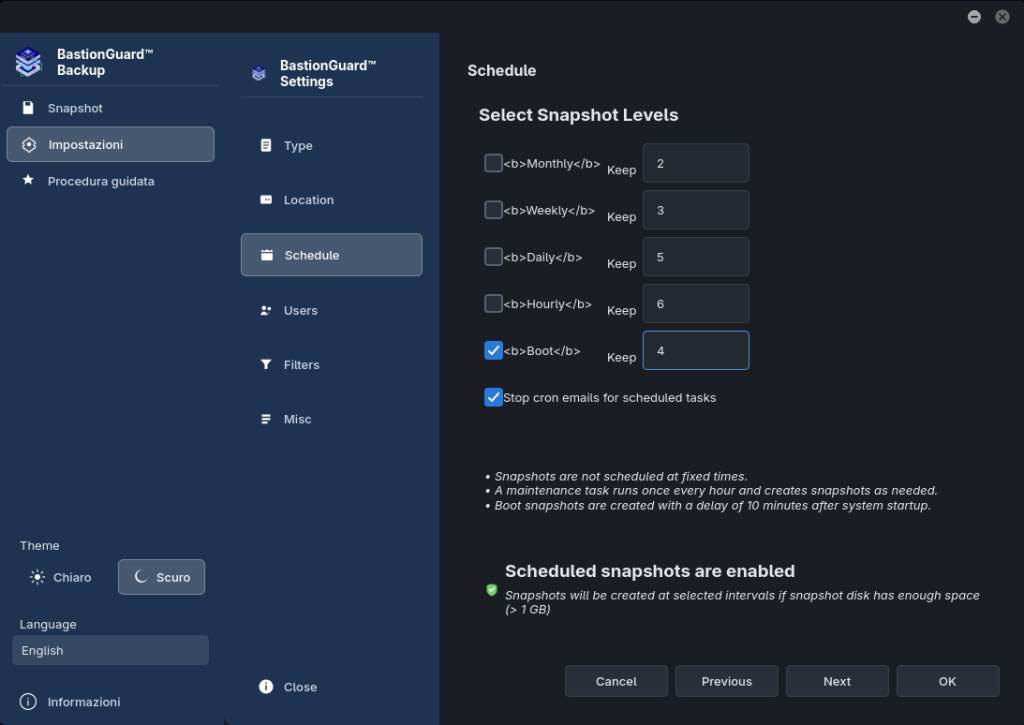Image resolution: width=1024 pixels, height=725 pixels.
Task: Click the Location drive icon
Action: click(x=266, y=199)
